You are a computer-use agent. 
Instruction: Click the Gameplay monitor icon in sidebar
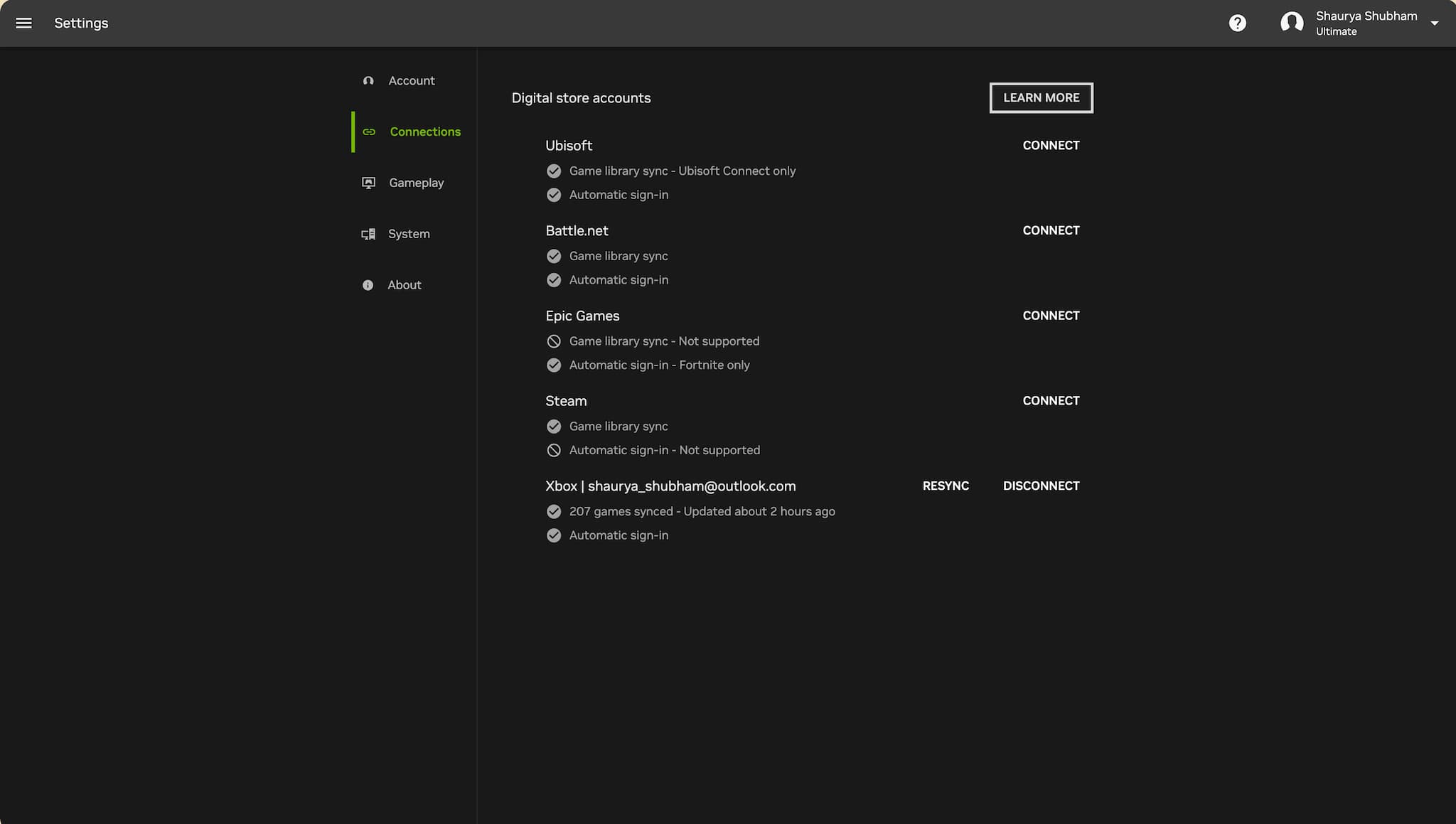[368, 183]
